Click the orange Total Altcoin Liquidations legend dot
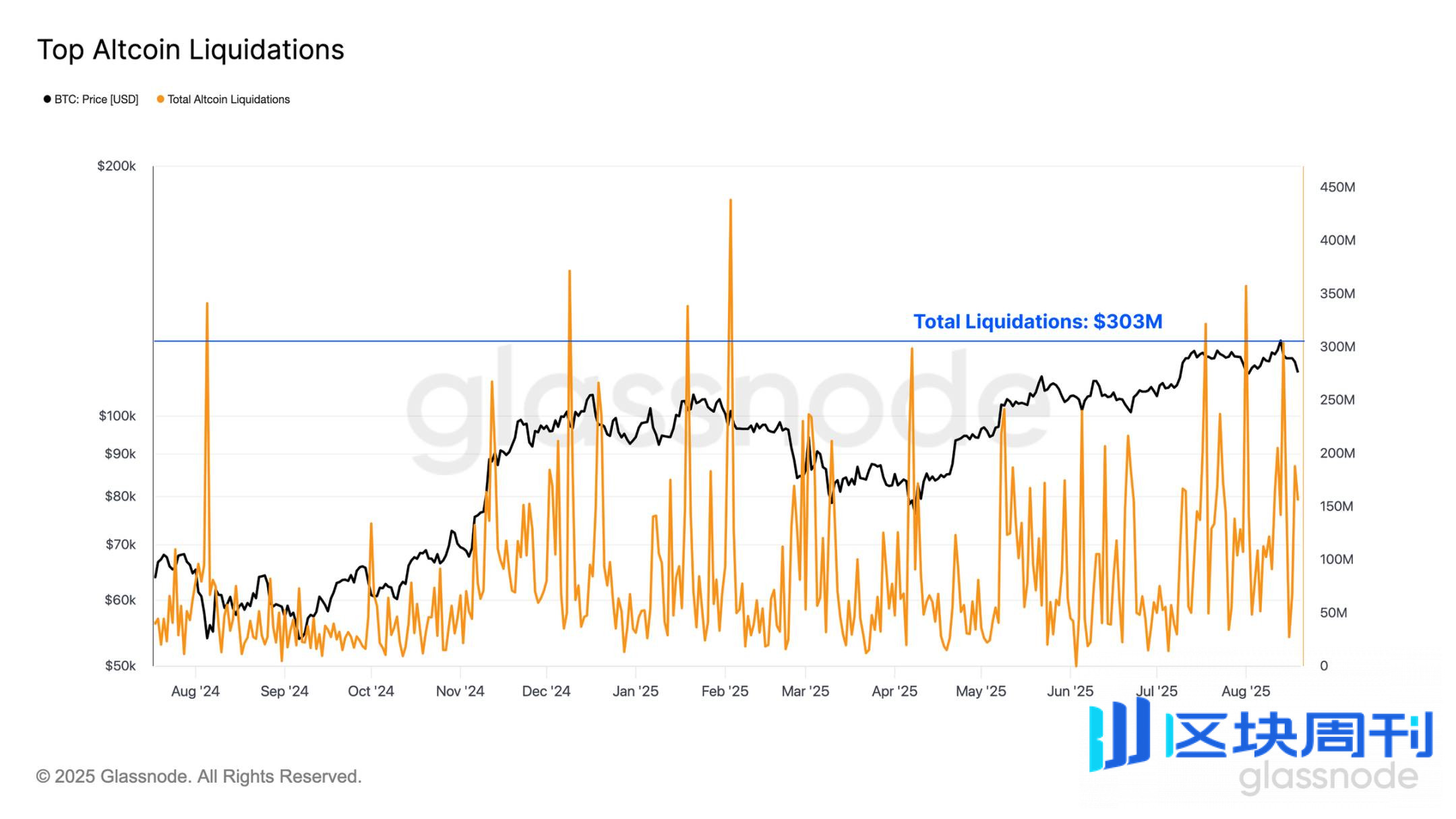 (x=160, y=99)
